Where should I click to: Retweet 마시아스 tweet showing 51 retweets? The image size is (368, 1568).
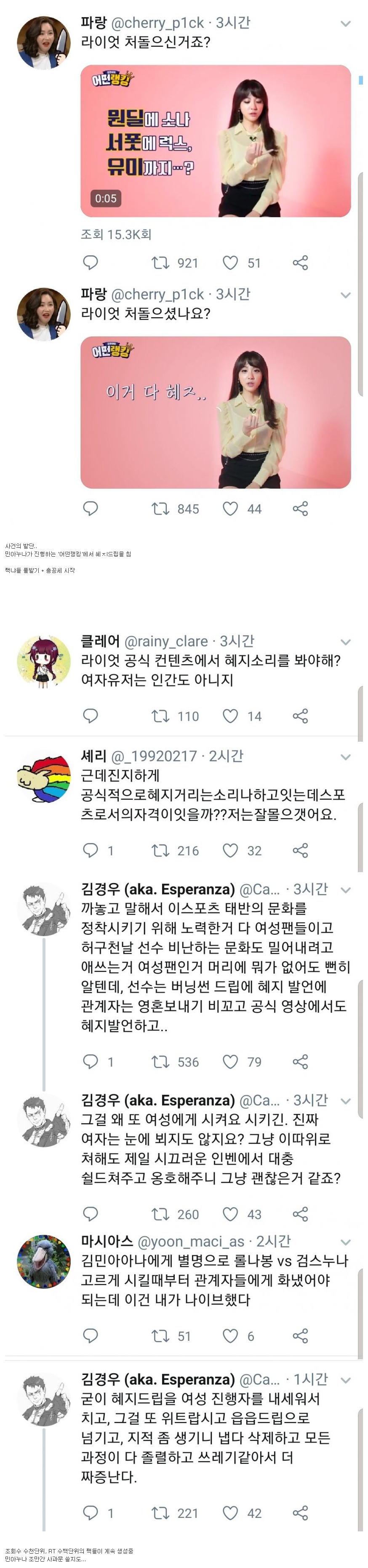(x=160, y=1336)
